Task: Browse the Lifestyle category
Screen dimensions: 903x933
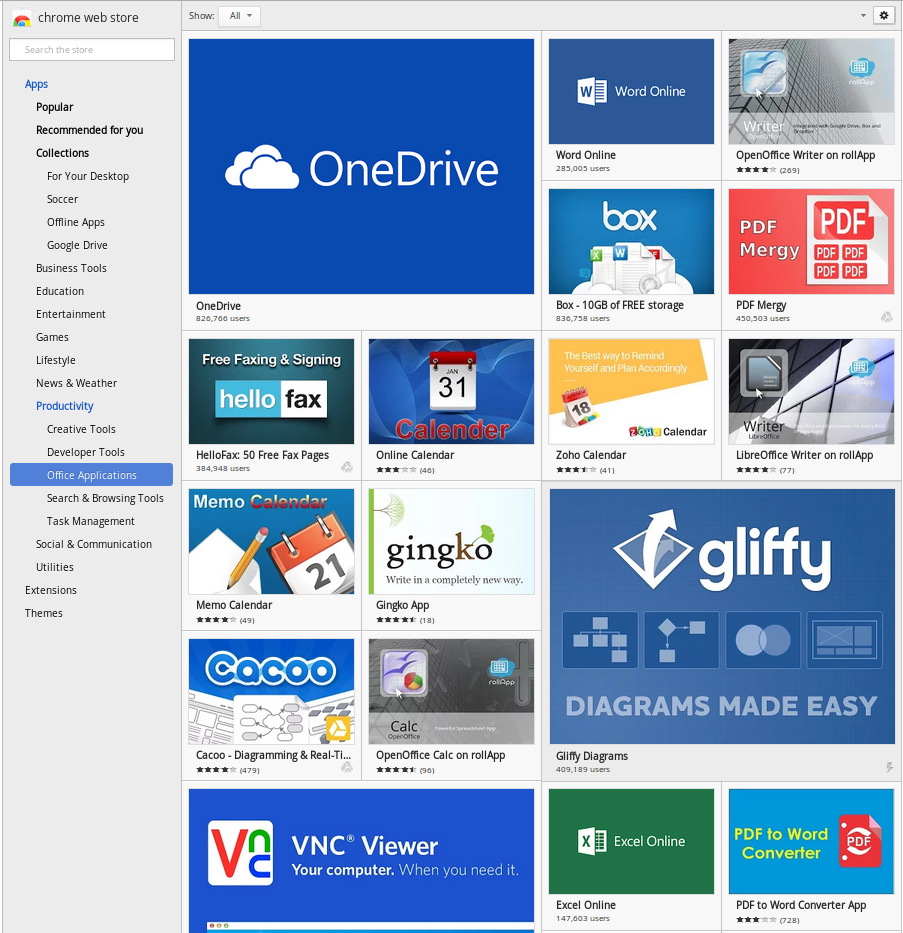Action: (x=55, y=360)
